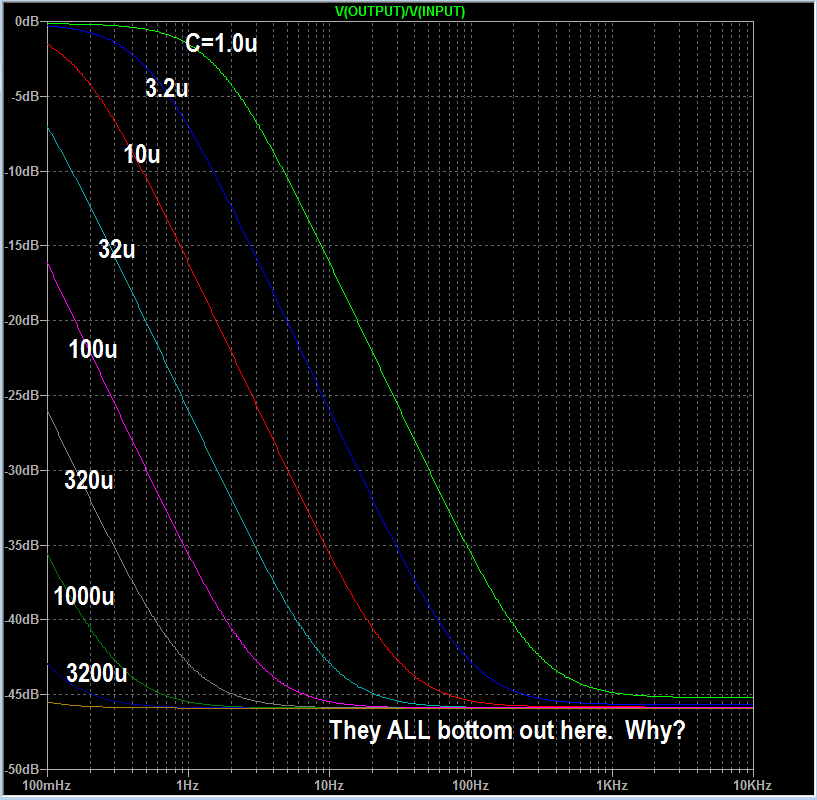Click the 32u curve annotation
The height and width of the screenshot is (800, 817).
click(117, 249)
